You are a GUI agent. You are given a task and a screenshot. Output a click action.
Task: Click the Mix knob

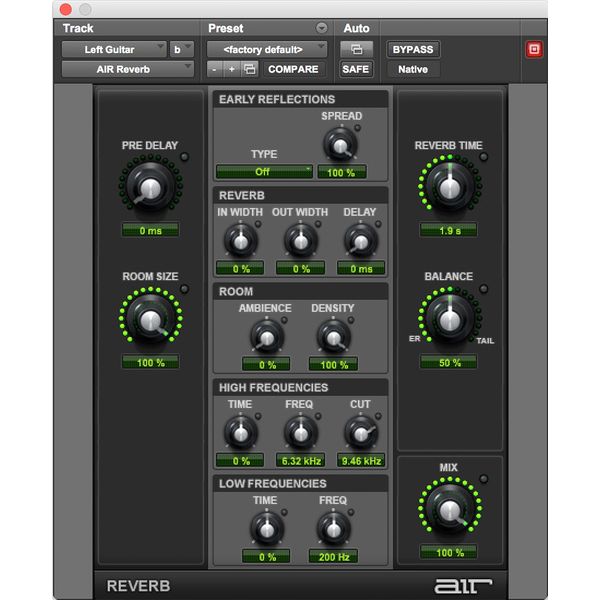point(450,509)
